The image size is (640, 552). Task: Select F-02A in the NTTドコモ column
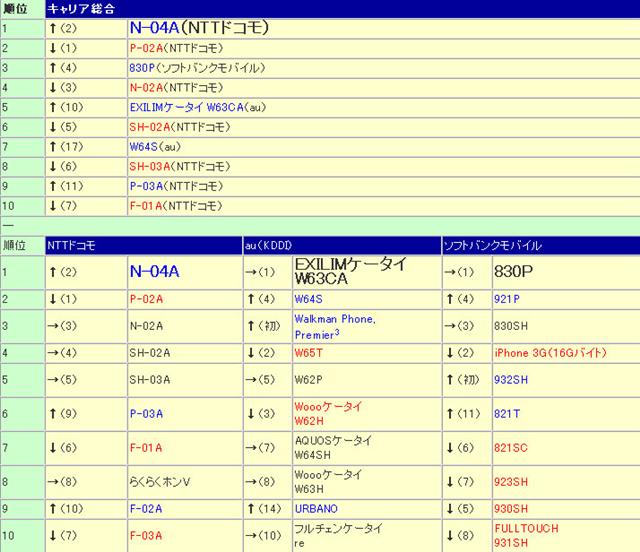(x=146, y=509)
